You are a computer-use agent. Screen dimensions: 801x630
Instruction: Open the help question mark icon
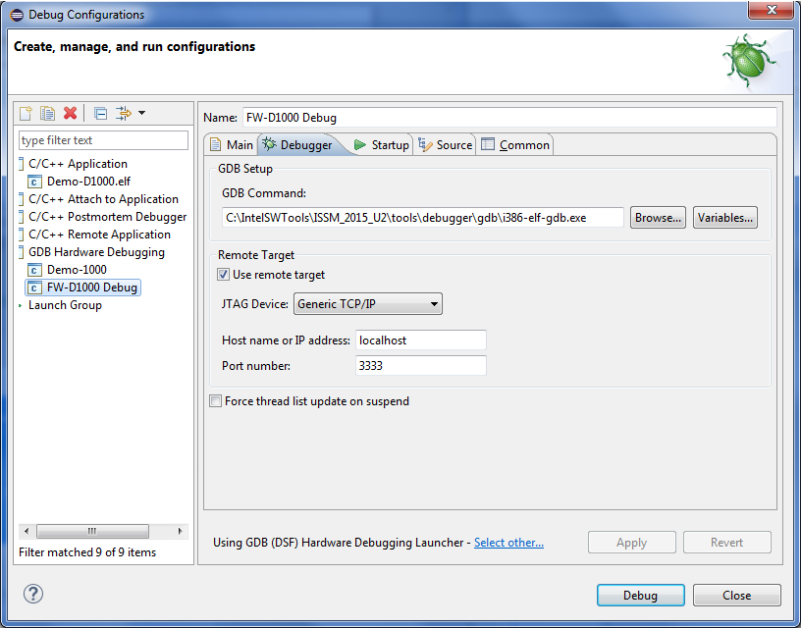[x=33, y=594]
